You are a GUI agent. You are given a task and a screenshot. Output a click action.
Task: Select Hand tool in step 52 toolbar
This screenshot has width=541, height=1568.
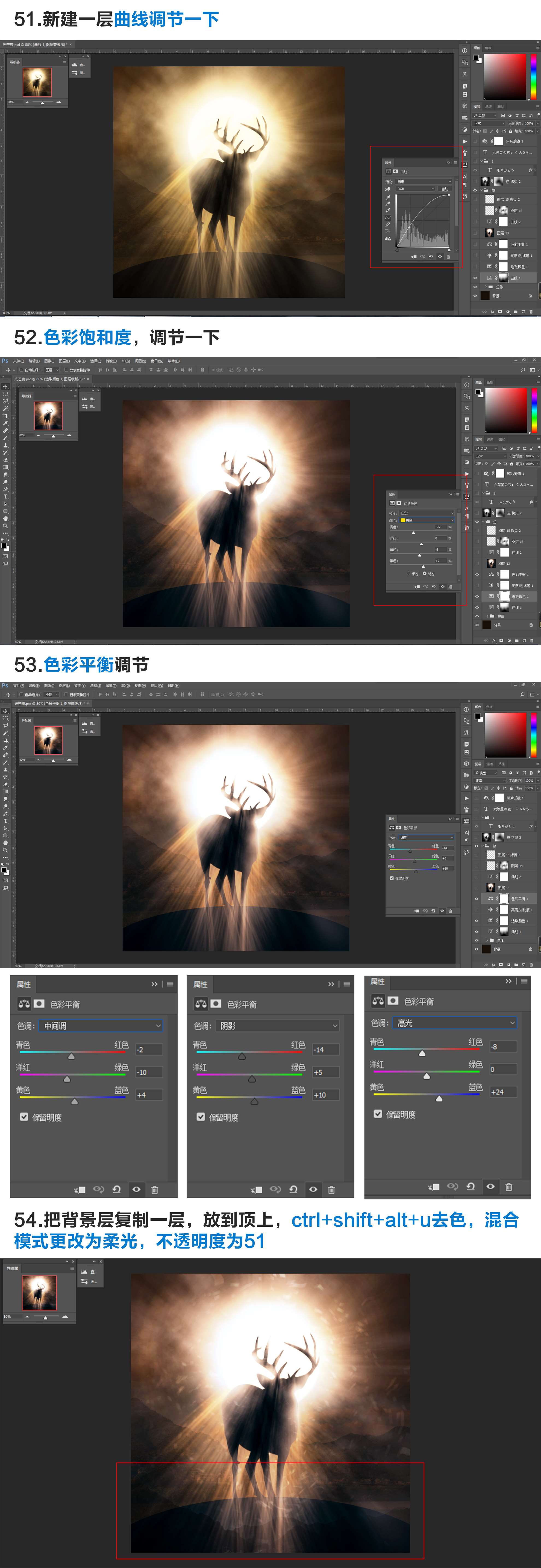(5, 518)
